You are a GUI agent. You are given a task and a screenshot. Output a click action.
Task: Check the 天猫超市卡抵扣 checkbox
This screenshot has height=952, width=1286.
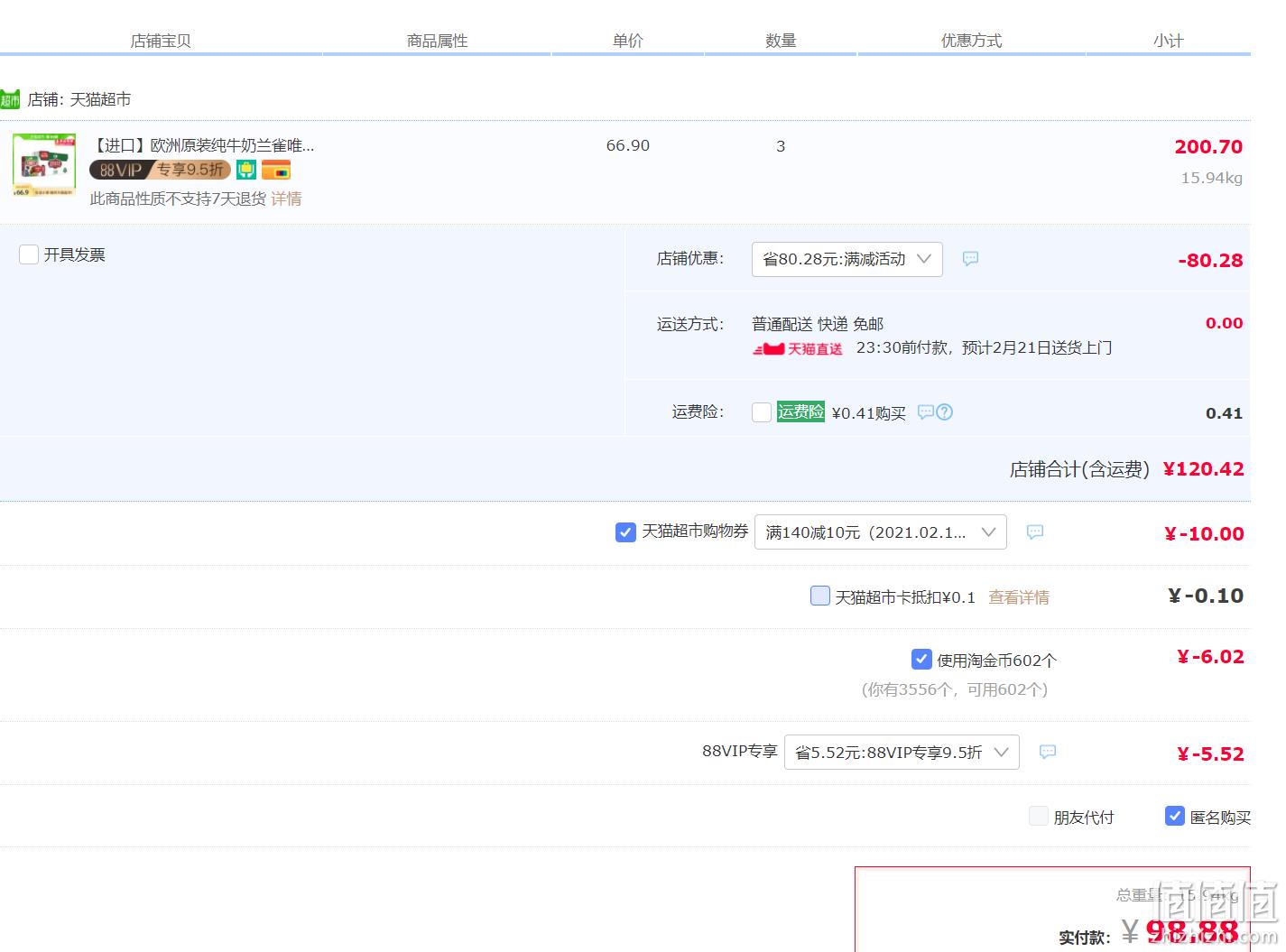820,596
